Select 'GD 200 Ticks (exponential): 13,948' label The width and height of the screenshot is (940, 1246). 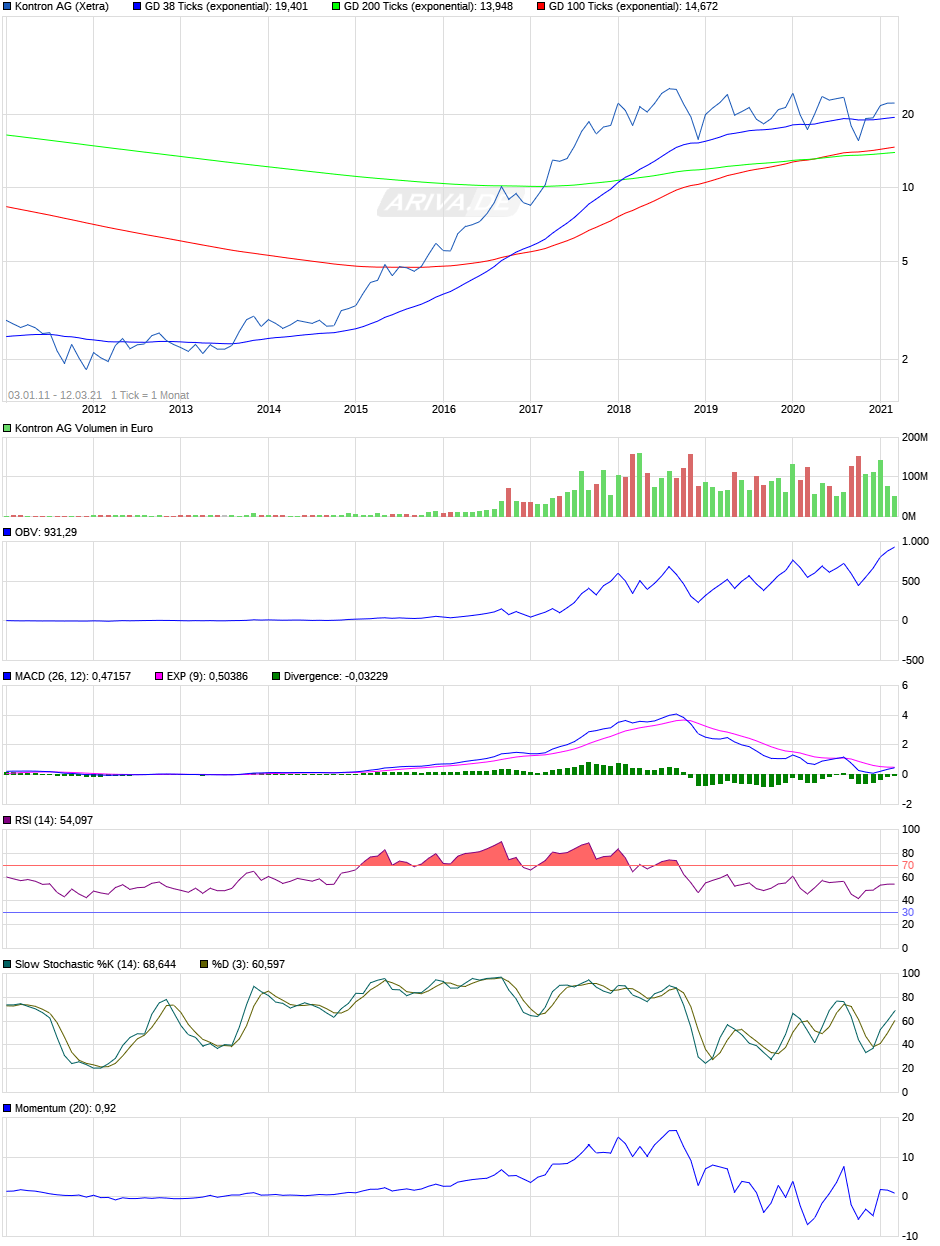[429, 6]
